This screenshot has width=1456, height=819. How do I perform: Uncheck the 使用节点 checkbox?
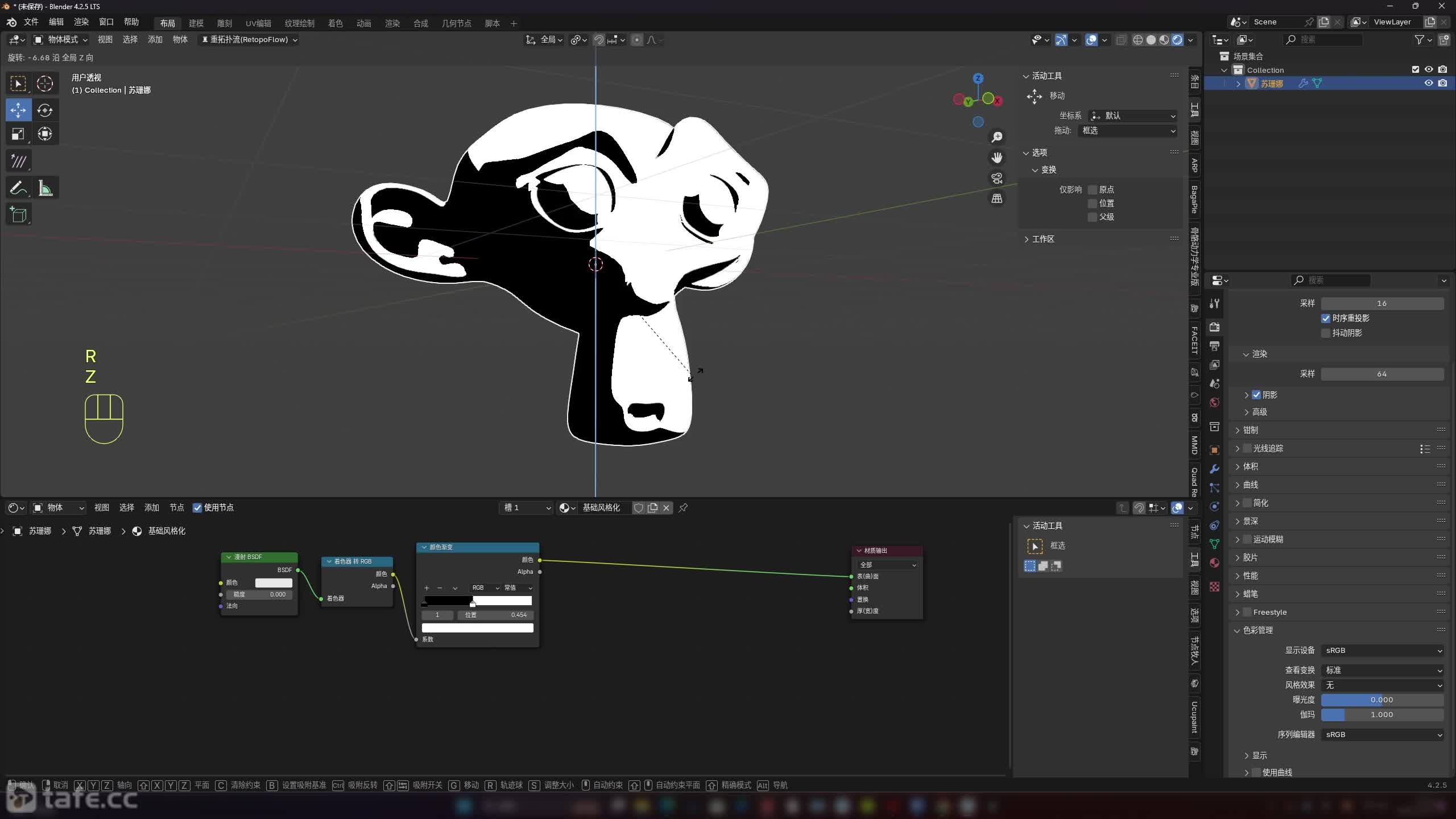(x=197, y=507)
